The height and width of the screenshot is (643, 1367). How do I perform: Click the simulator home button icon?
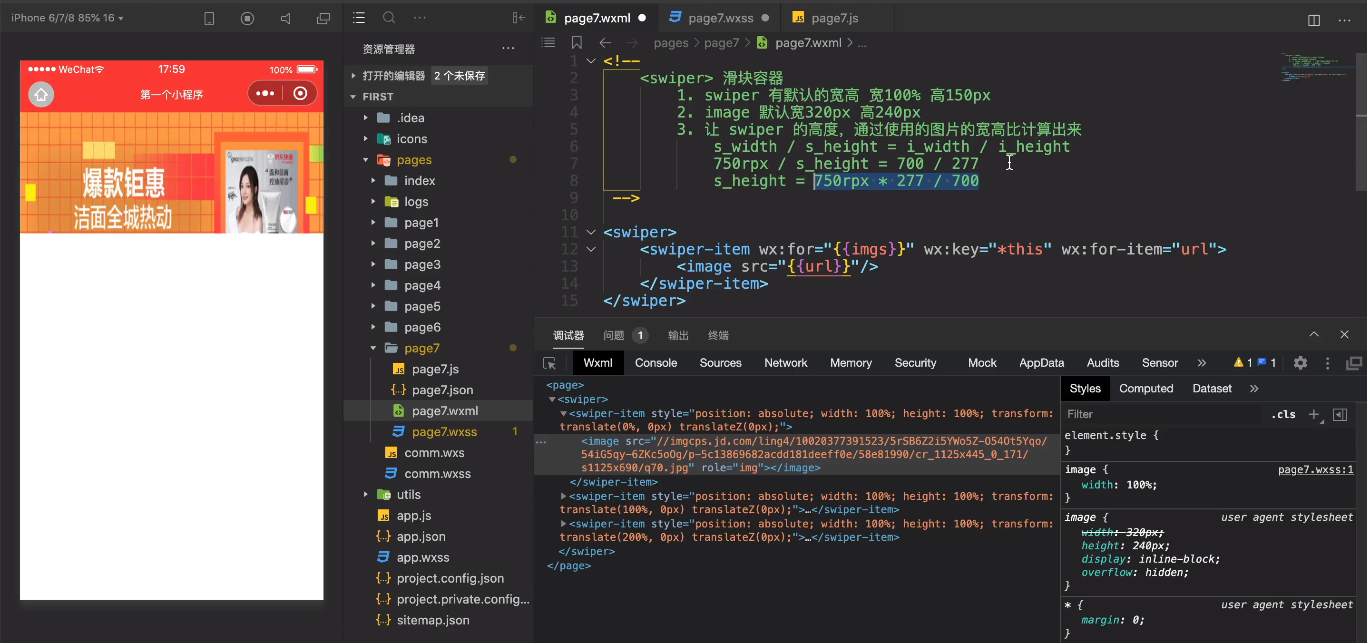pyautogui.click(x=41, y=95)
